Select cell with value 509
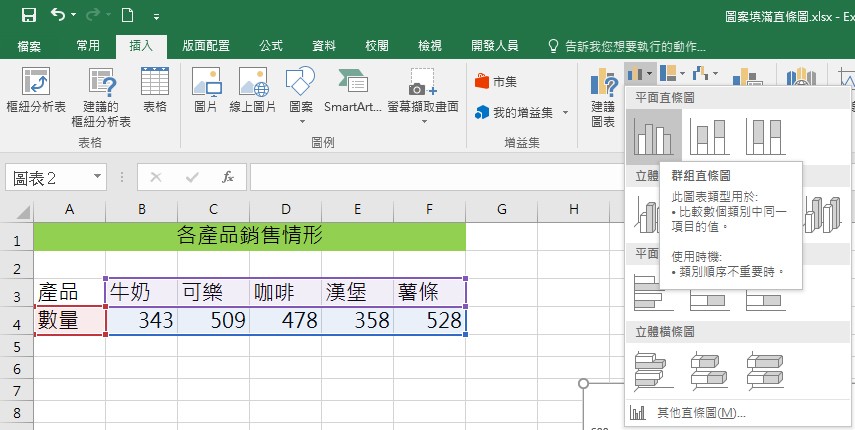 pos(214,321)
